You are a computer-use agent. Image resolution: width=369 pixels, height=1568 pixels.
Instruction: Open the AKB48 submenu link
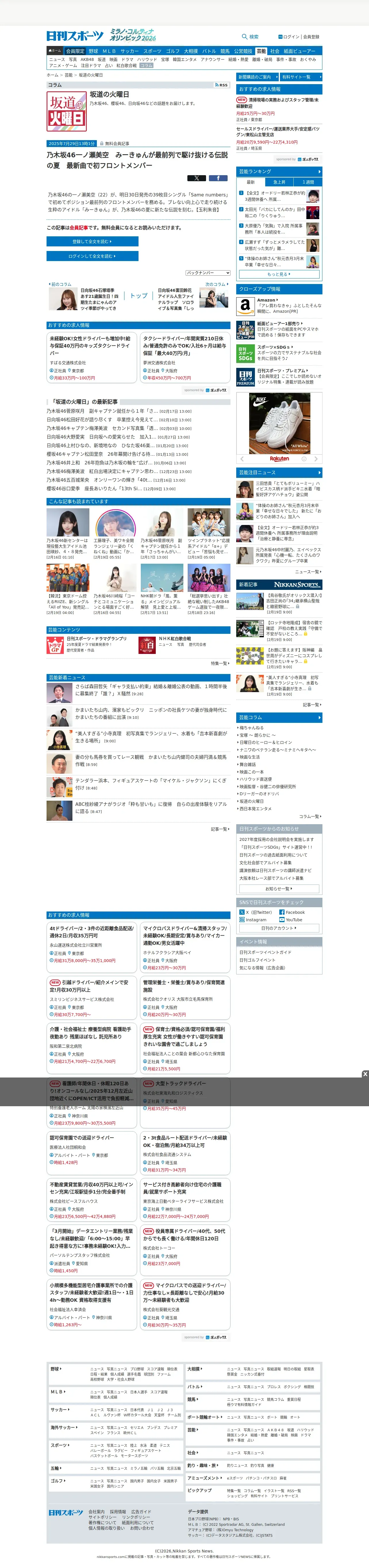click(87, 60)
